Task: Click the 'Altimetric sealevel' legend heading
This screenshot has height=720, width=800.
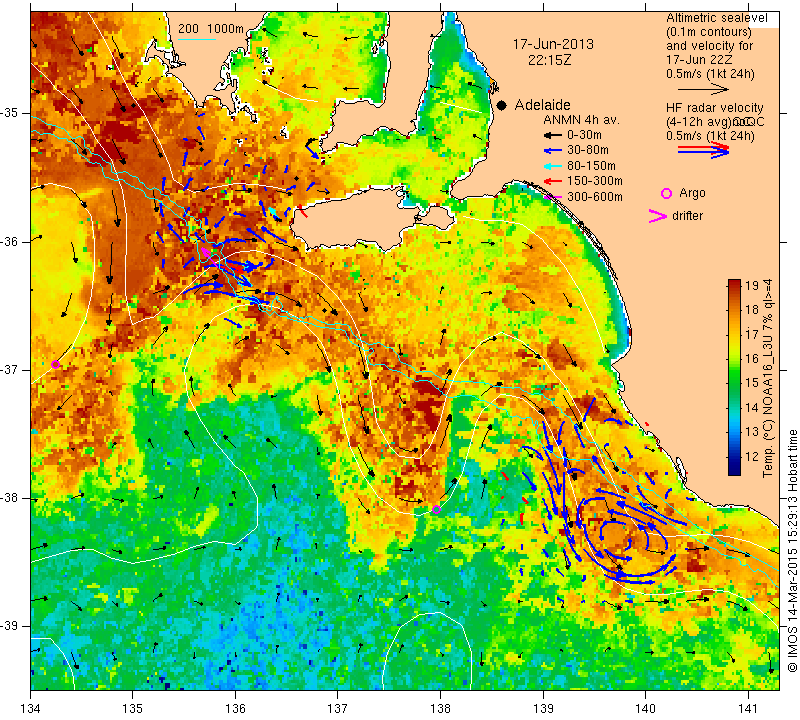Action: point(716,18)
